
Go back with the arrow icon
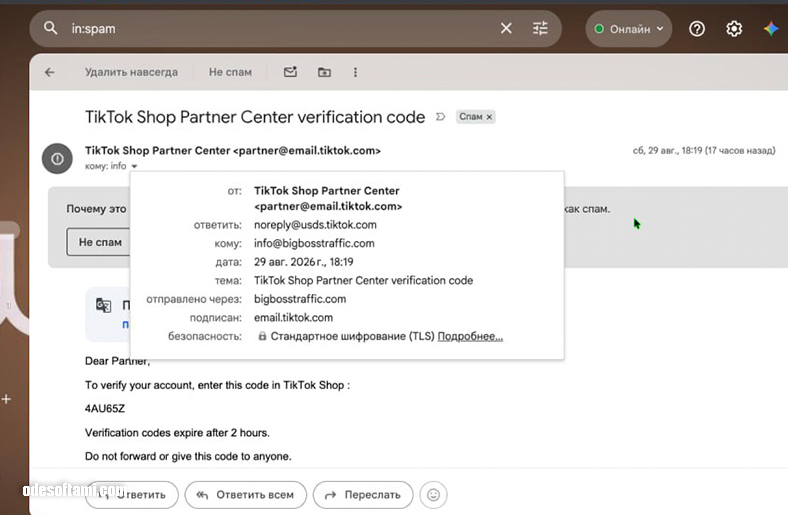[50, 72]
